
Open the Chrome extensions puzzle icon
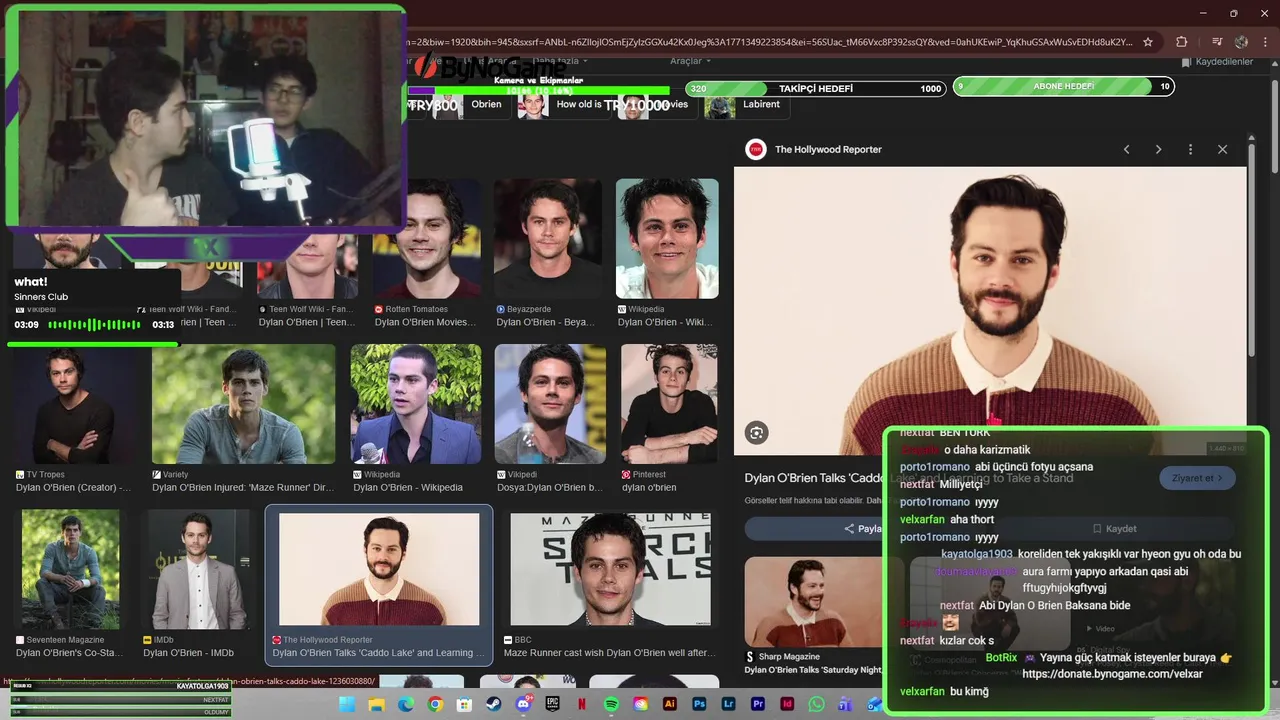pyautogui.click(x=1181, y=42)
